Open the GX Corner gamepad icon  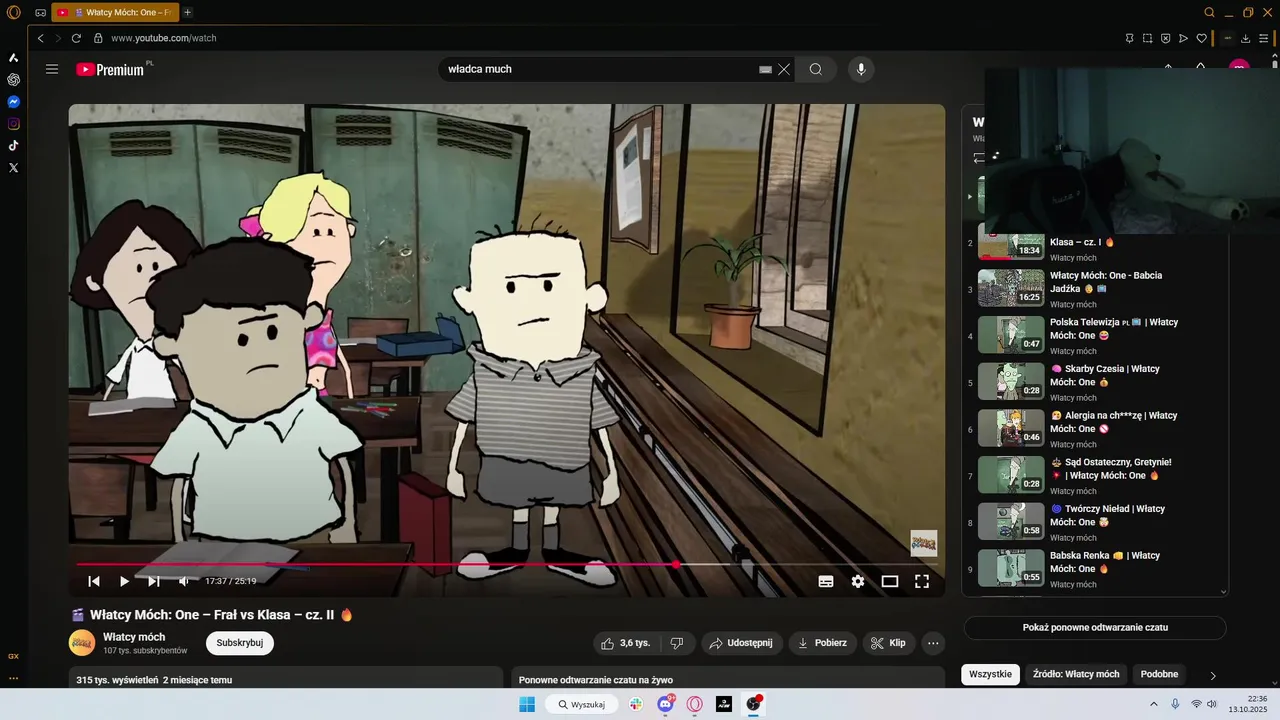tap(40, 13)
